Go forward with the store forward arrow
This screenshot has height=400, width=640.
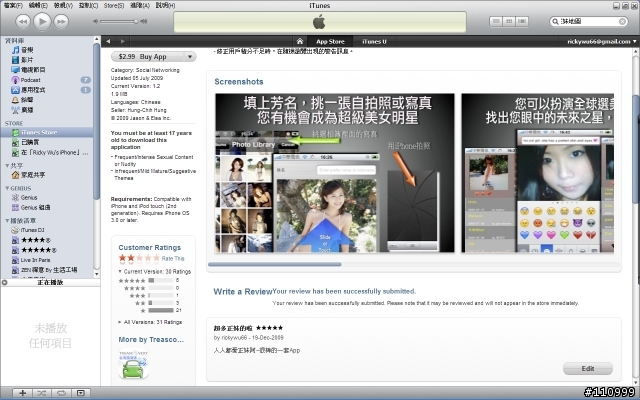[x=122, y=41]
